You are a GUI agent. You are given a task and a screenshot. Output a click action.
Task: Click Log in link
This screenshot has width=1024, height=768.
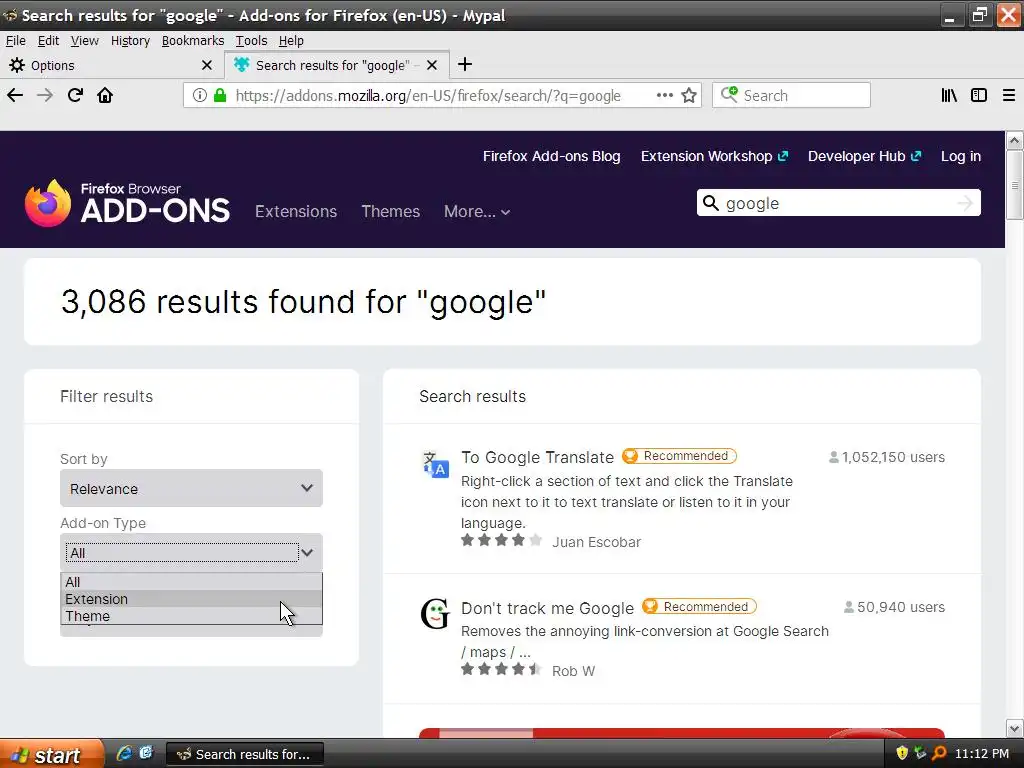click(x=961, y=156)
